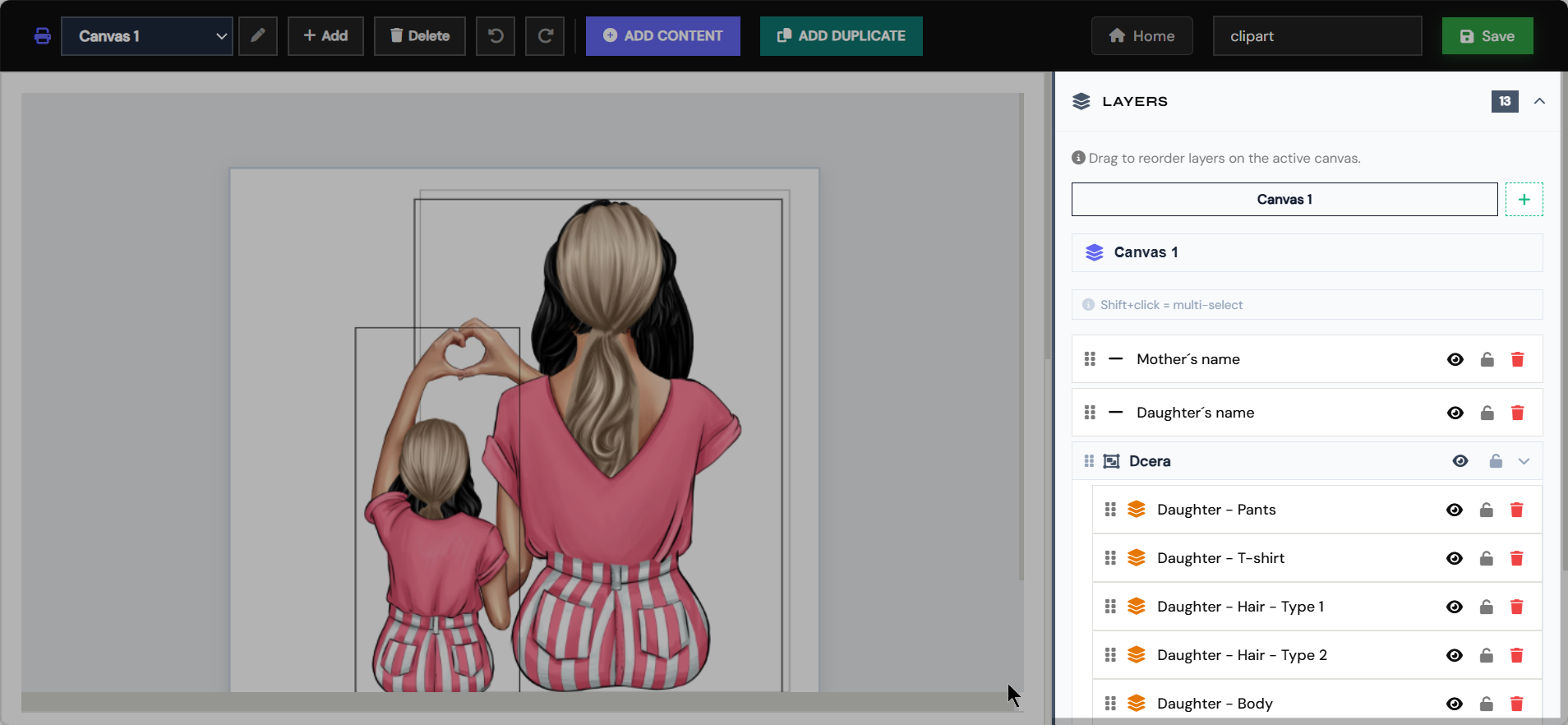Image resolution: width=1568 pixels, height=725 pixels.
Task: Select the Daughter's name layer
Action: 1307,413
